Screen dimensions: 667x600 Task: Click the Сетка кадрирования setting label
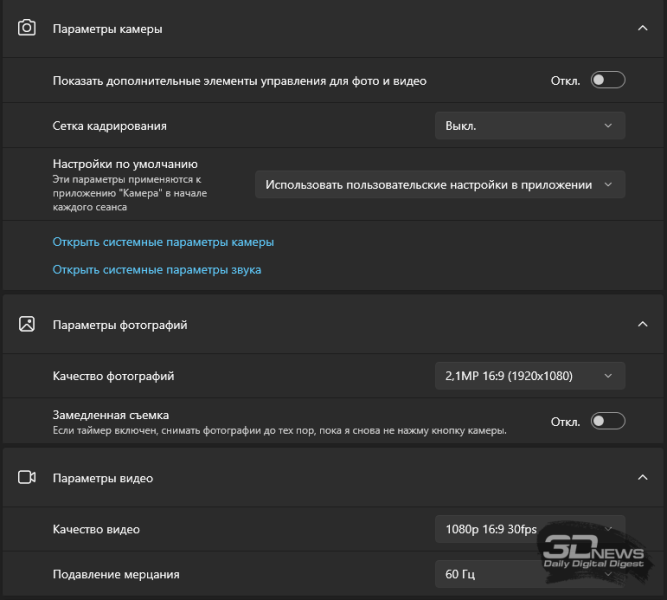coord(110,126)
